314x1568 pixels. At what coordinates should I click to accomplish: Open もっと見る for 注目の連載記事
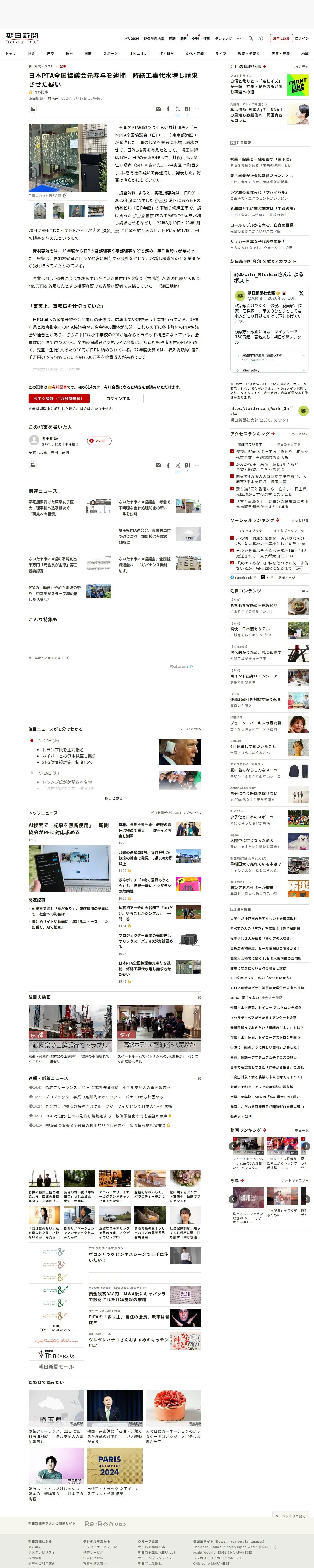[299, 67]
